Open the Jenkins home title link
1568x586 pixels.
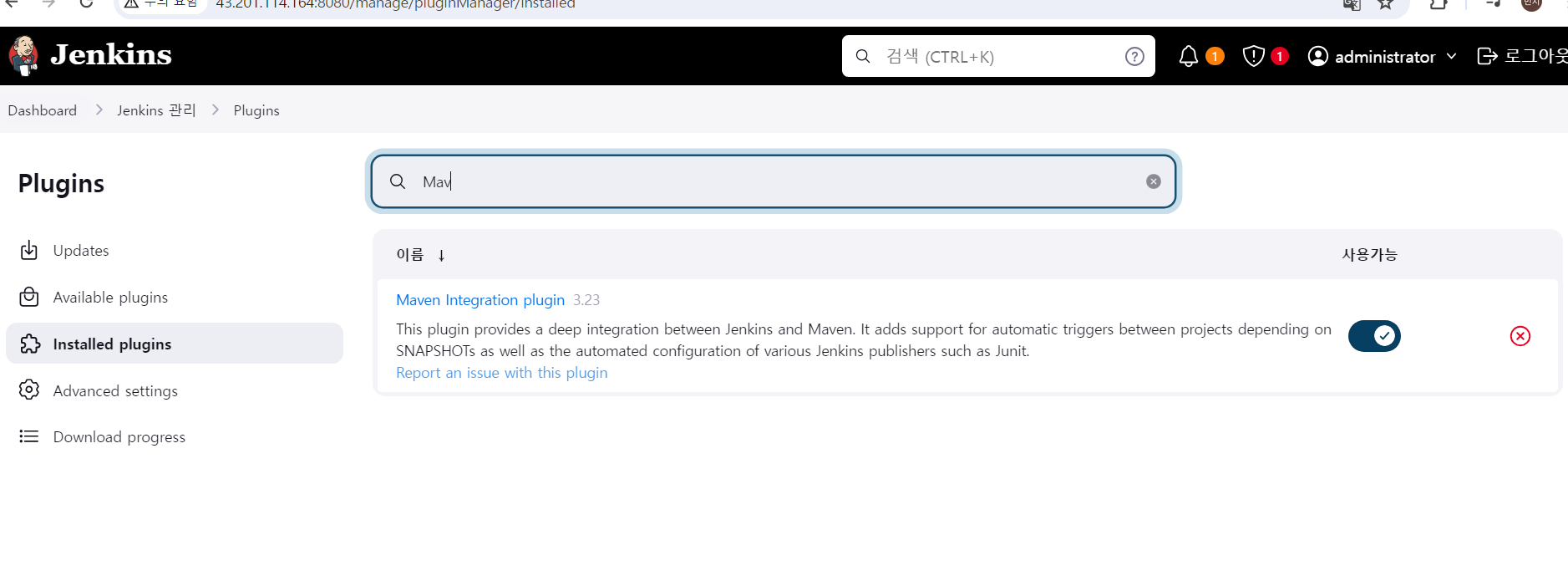[x=111, y=55]
